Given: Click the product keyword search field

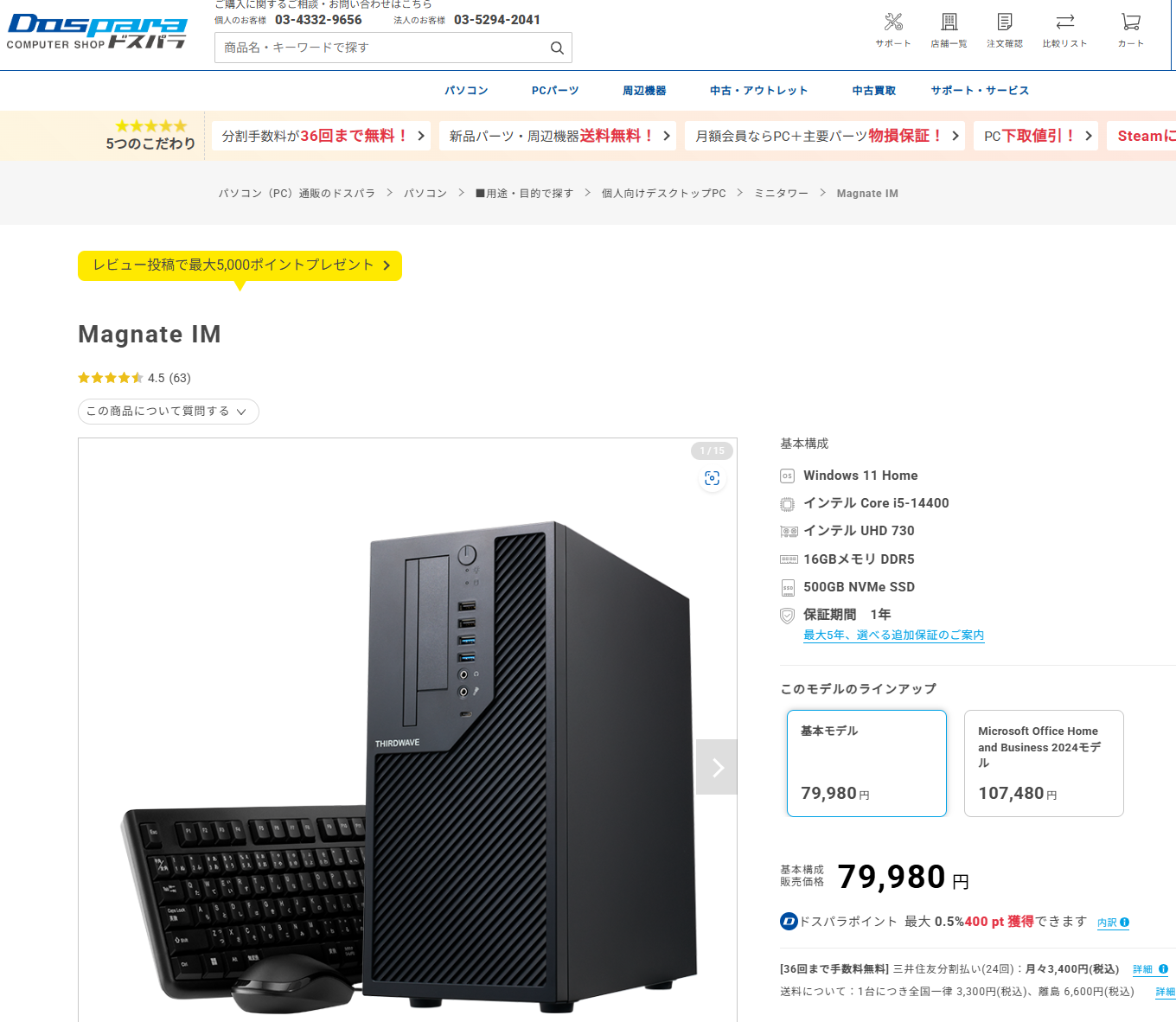Looking at the screenshot, I should pos(380,48).
